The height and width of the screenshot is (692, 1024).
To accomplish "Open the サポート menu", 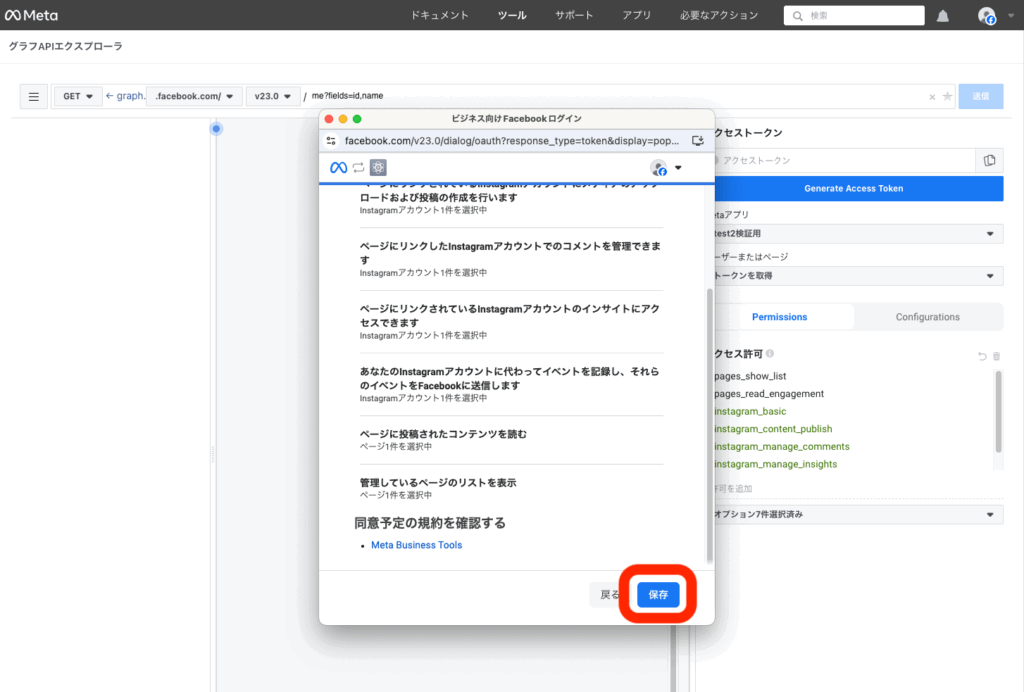I will 574,15.
